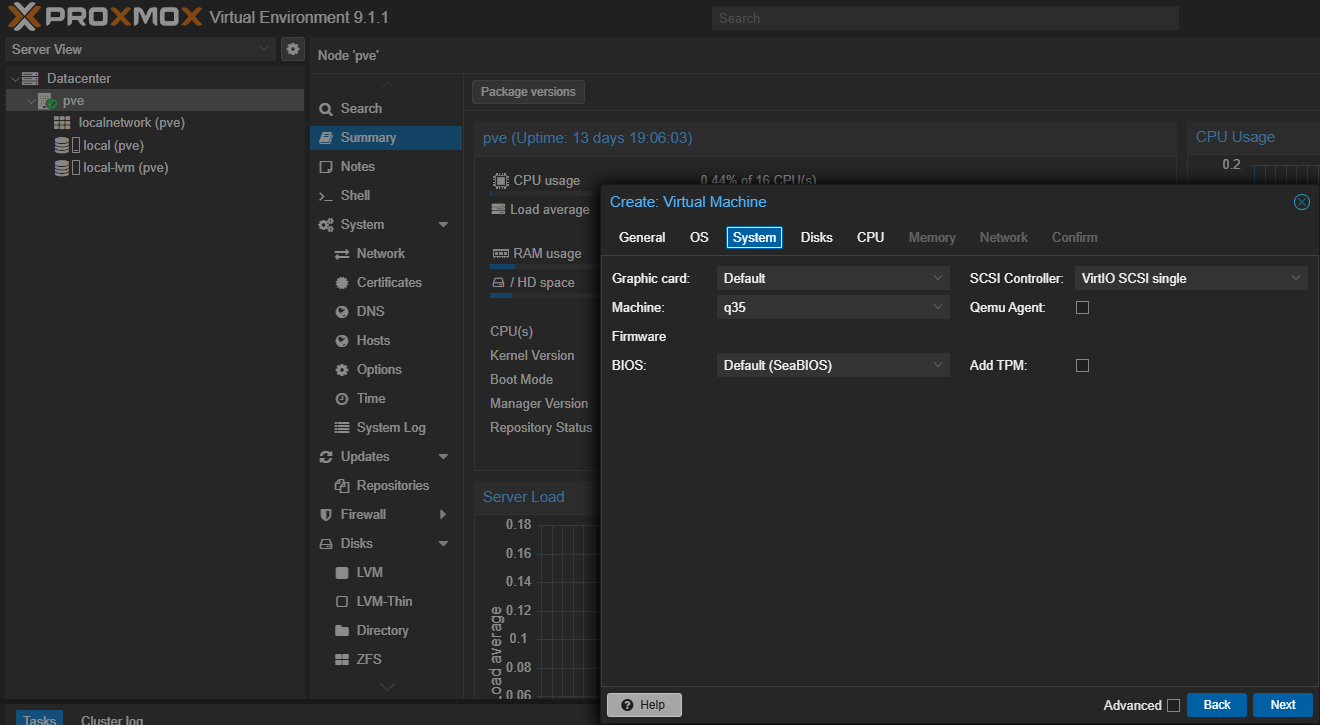Toggle the Advanced checkbox

pyautogui.click(x=1173, y=705)
